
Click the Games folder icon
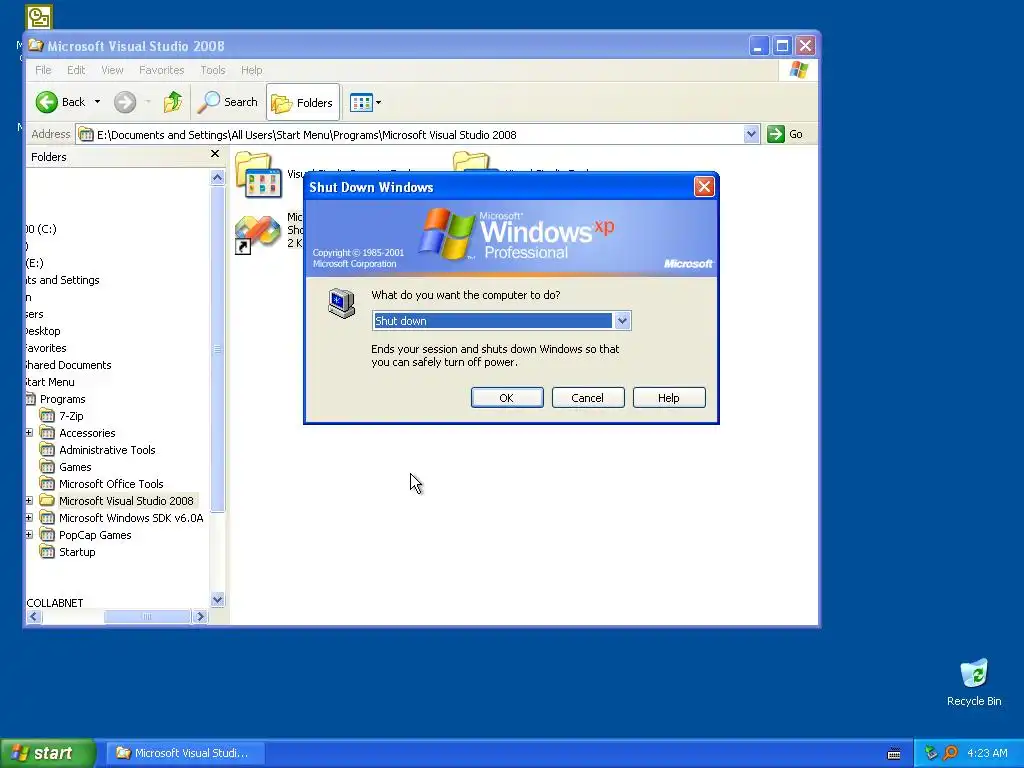click(47, 467)
